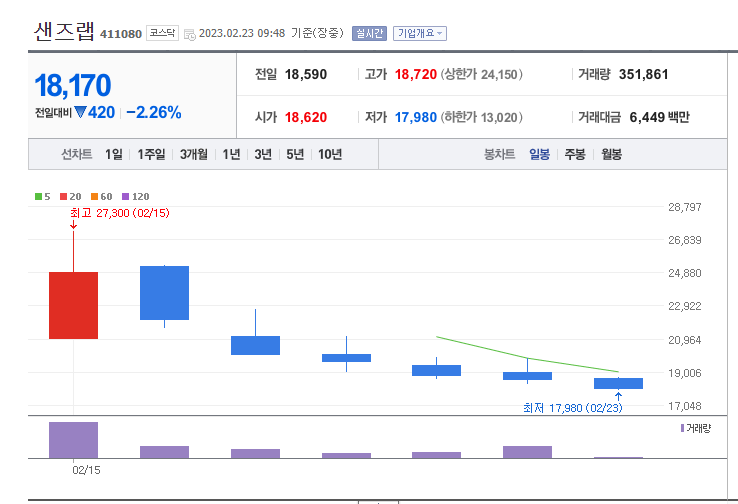
Task: Click the red 02/15 candlestick
Action: tap(73, 305)
